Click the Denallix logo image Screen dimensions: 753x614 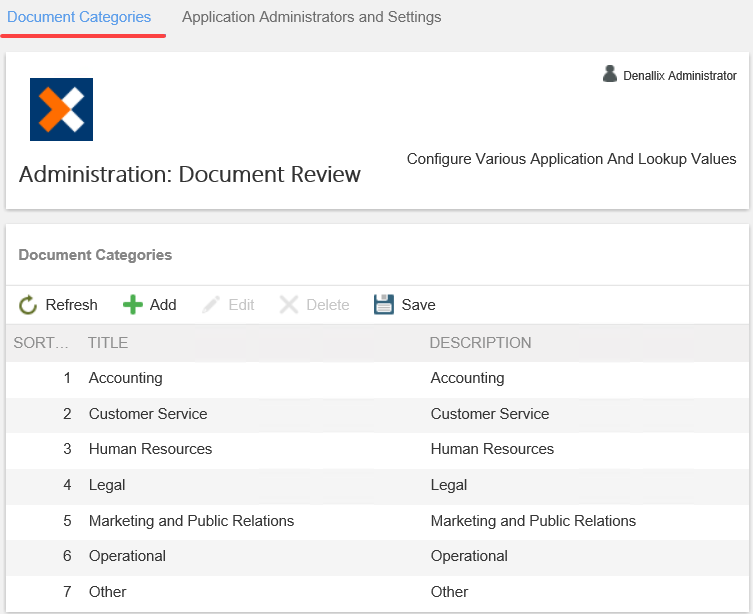(61, 109)
